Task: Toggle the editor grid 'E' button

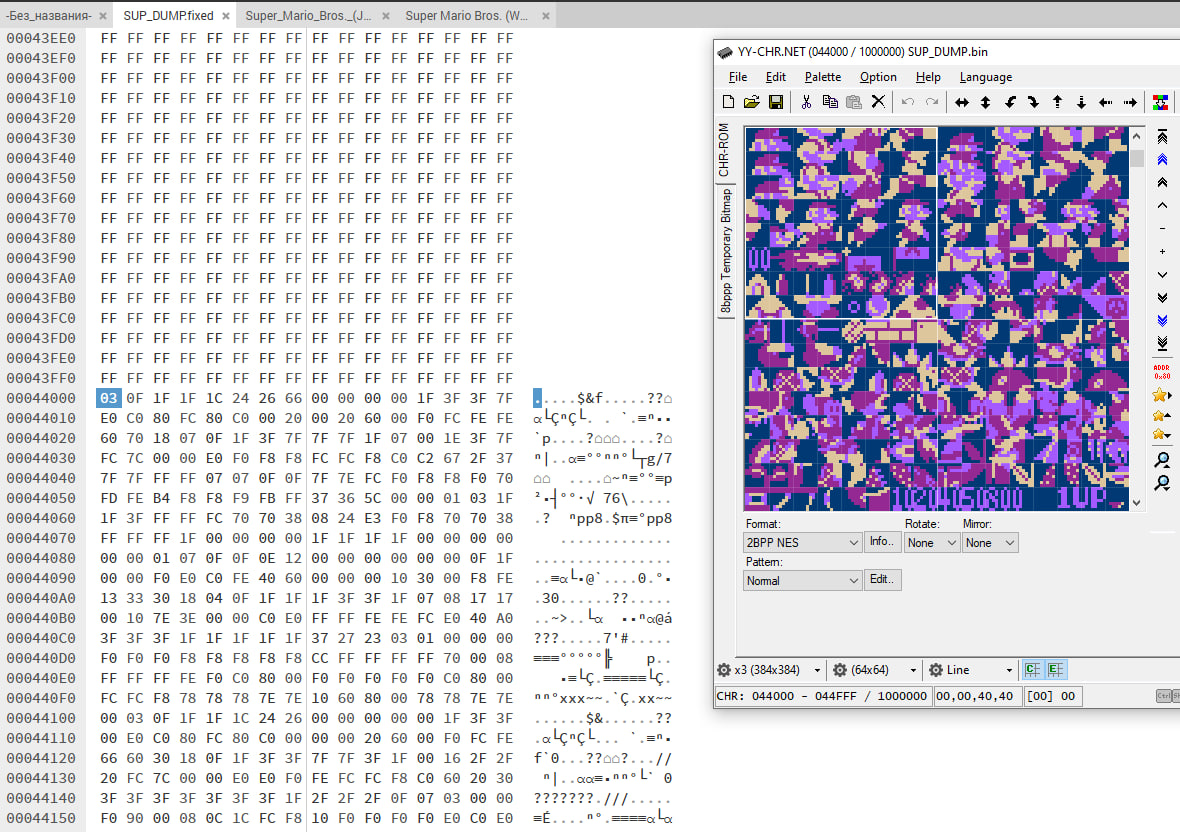Action: coord(1056,670)
